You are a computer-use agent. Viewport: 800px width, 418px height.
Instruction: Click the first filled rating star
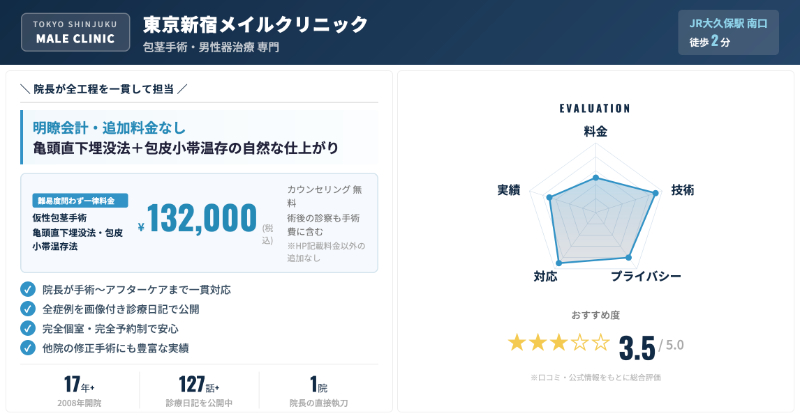[x=517, y=343]
